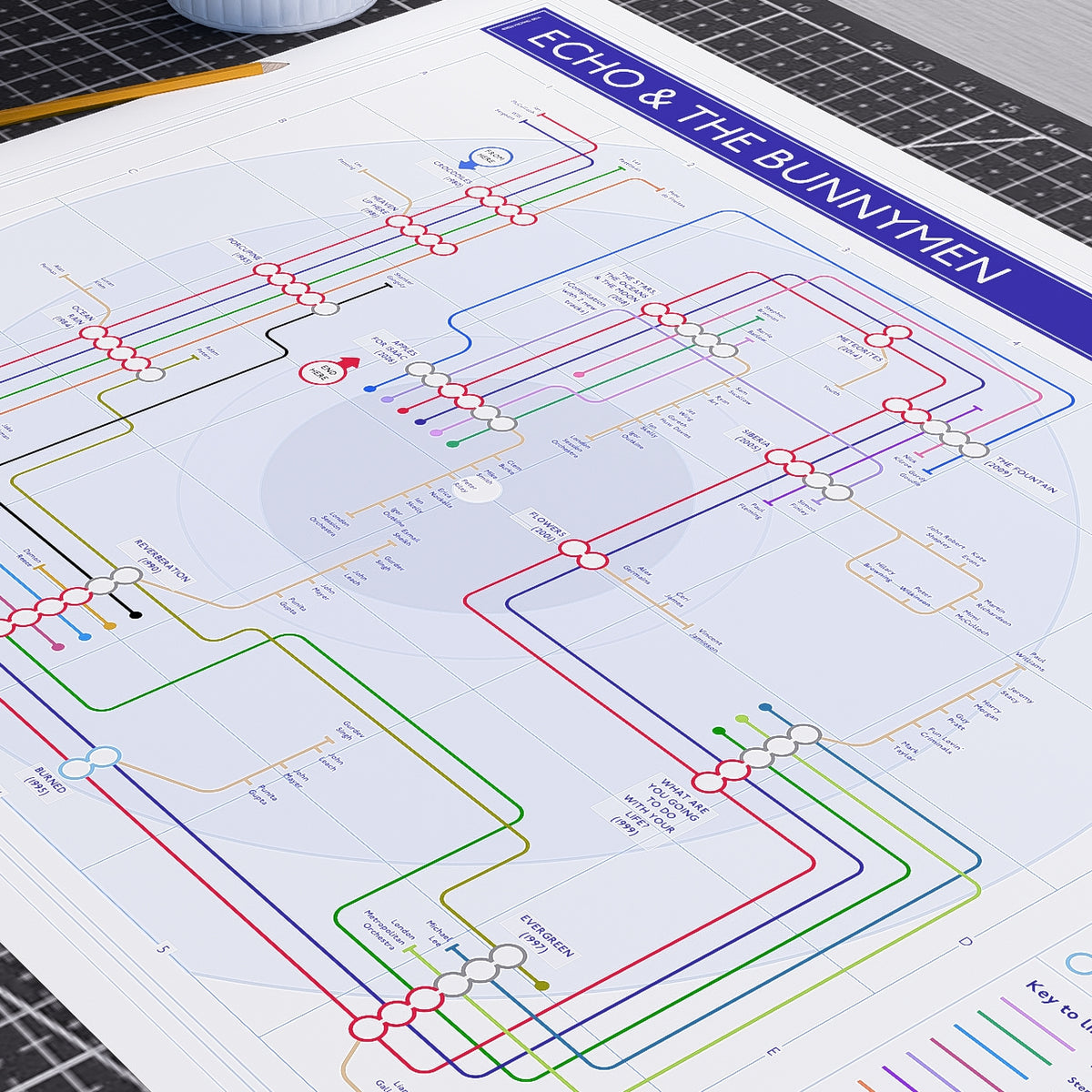Click the 'ECHO & THE BUNNYMEN' poster title

[x=769, y=158]
